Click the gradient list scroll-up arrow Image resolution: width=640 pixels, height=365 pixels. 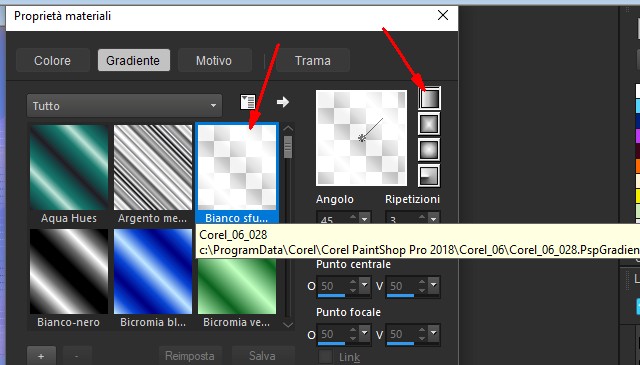(288, 129)
